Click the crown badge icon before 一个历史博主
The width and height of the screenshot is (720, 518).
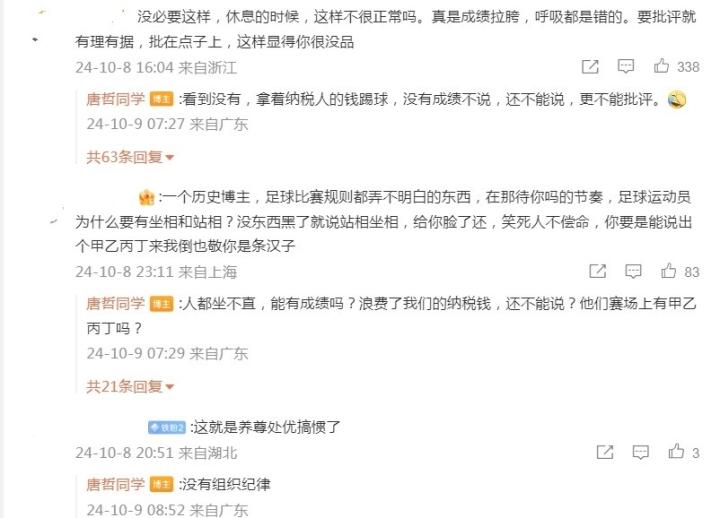pos(146,198)
